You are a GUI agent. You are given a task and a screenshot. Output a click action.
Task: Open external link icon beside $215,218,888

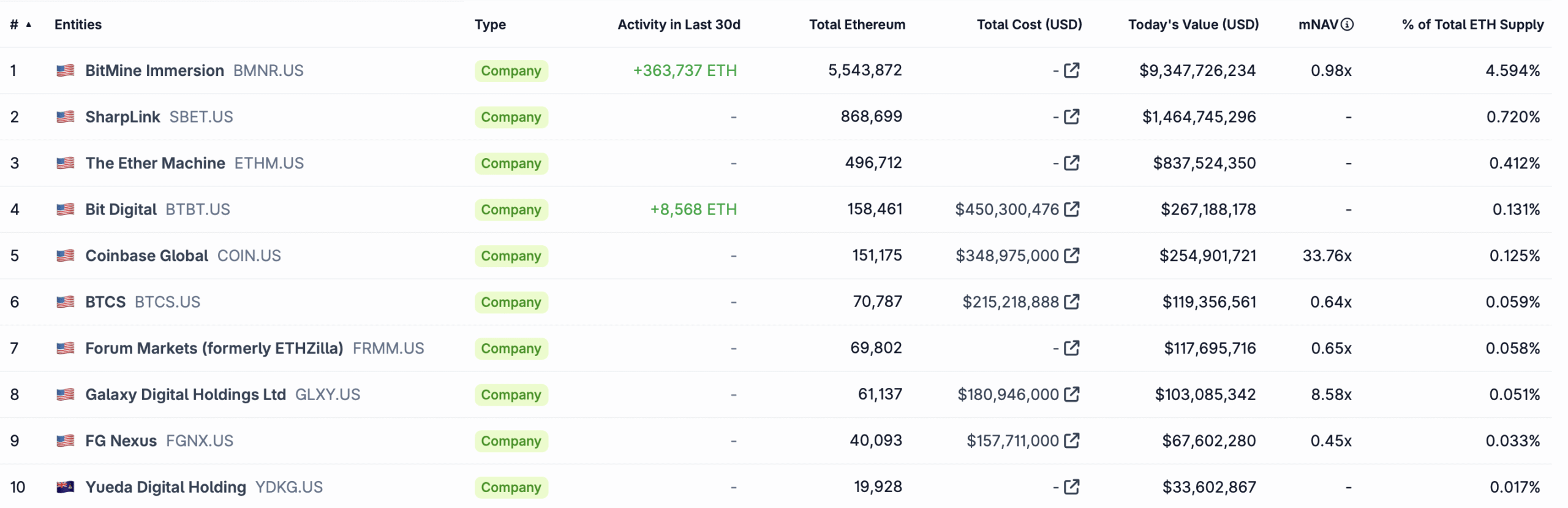click(1072, 301)
